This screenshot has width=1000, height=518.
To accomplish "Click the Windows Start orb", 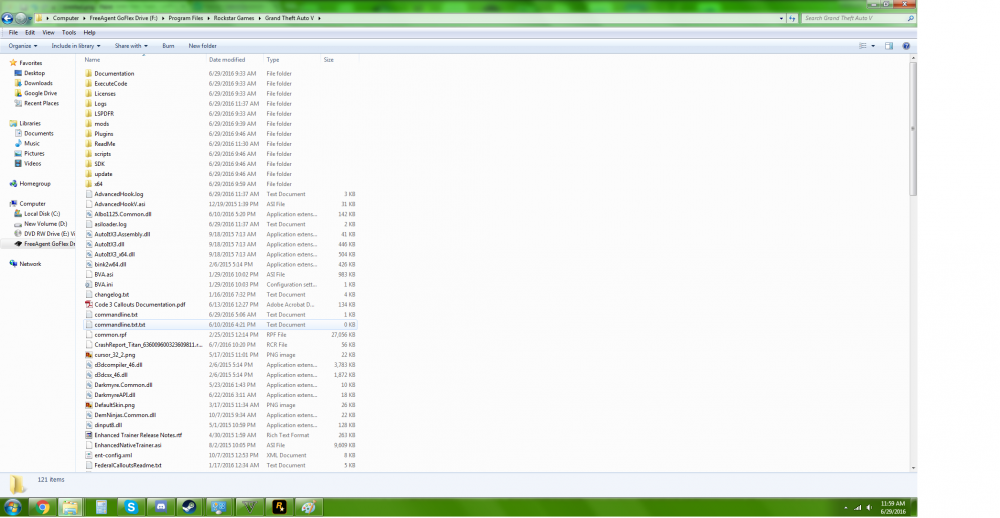I will 12,507.
